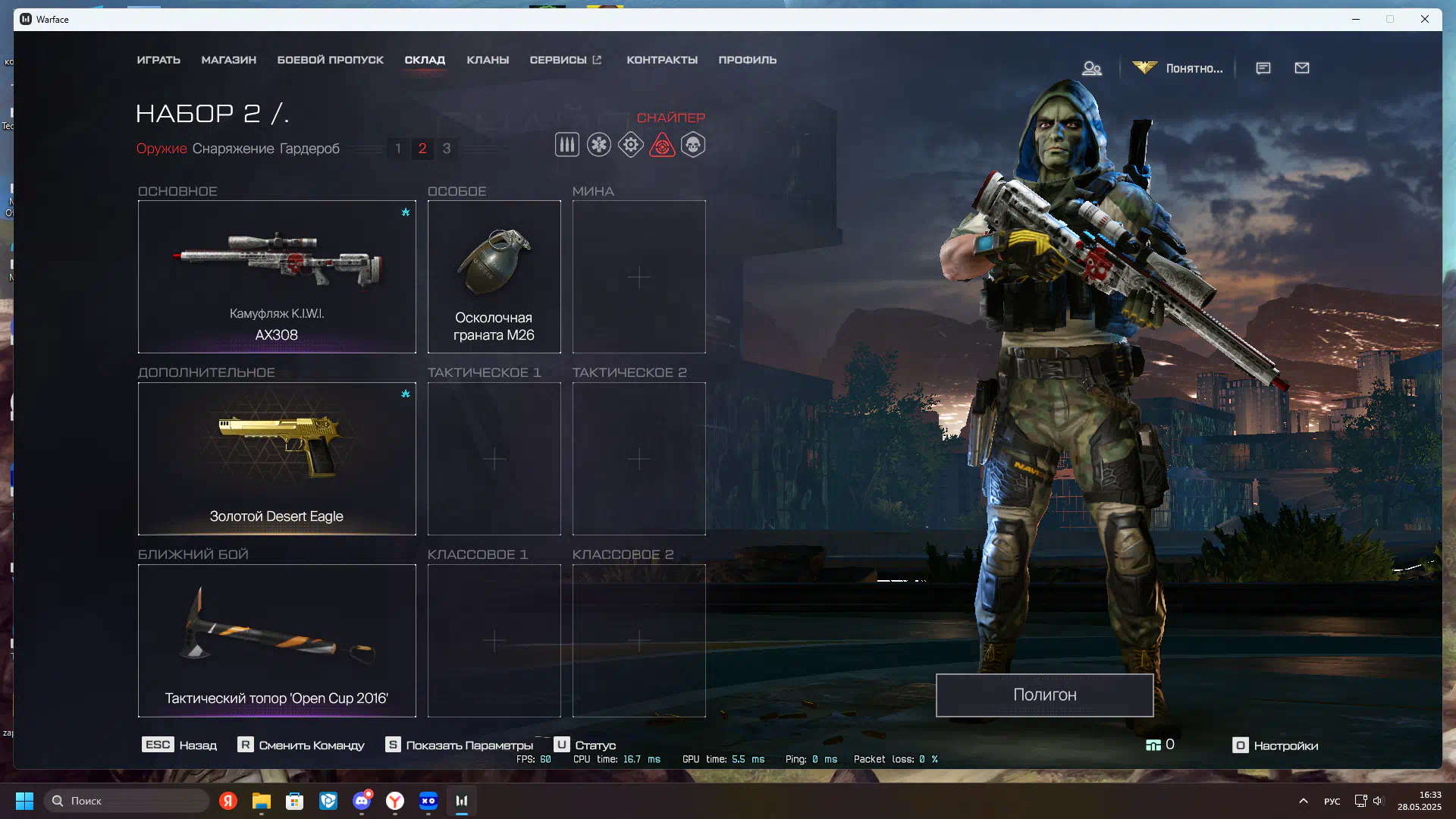Select loadout set 3
Screen dimensions: 1456x819
tap(447, 149)
